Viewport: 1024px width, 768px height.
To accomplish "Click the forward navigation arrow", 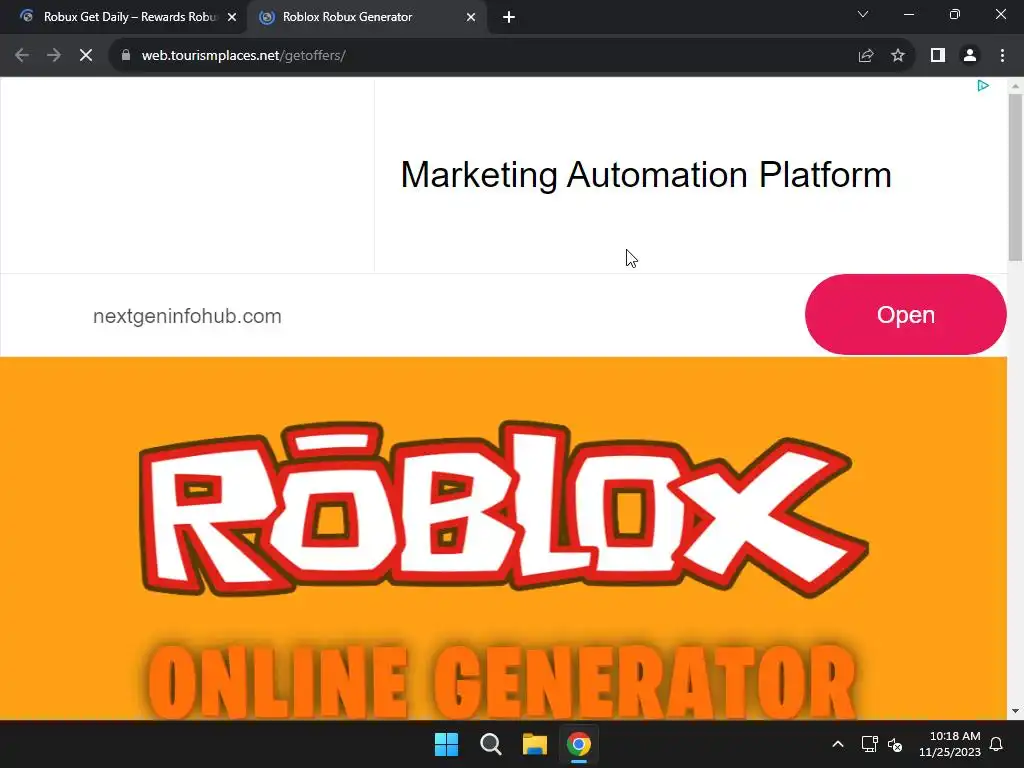I will point(54,56).
